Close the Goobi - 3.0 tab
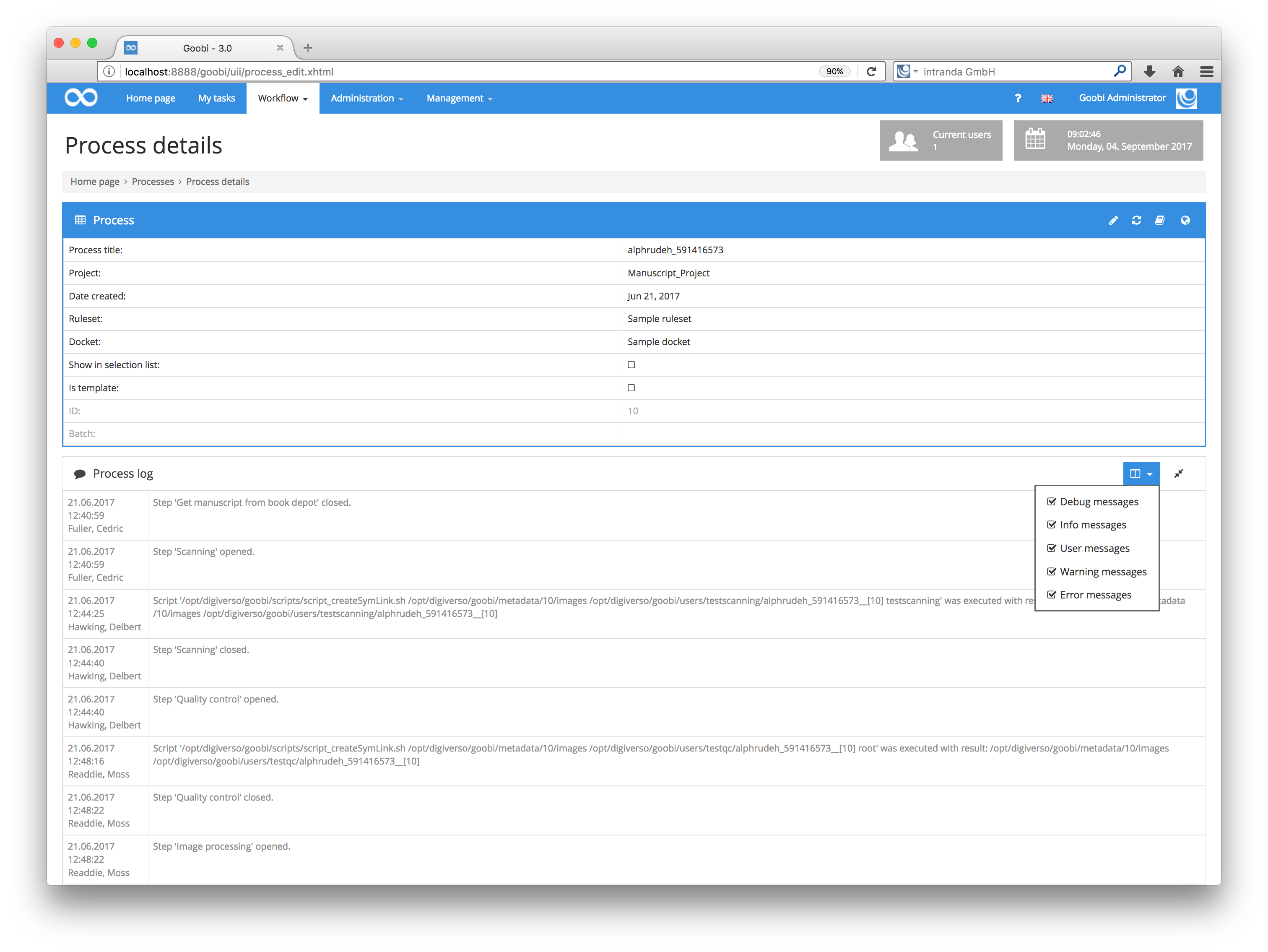Screen dimensions: 1268x952 [x=280, y=48]
